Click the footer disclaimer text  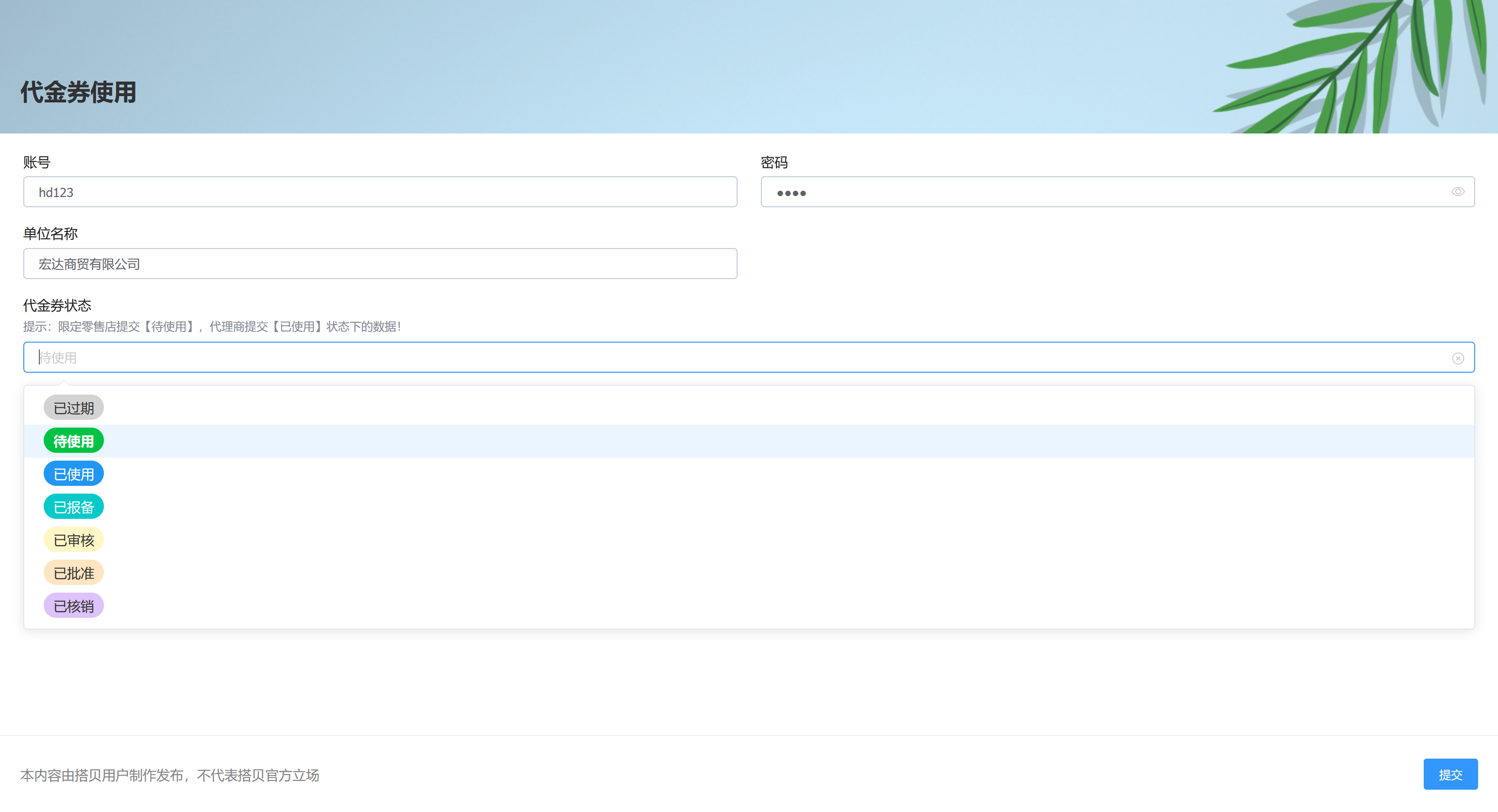170,776
